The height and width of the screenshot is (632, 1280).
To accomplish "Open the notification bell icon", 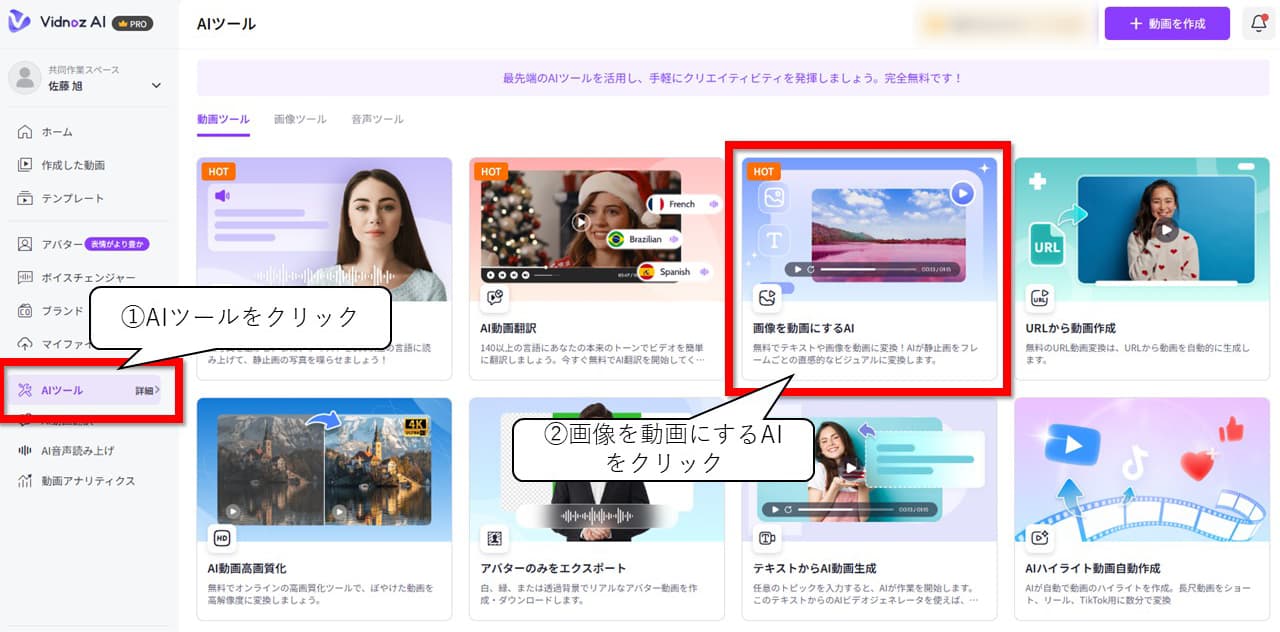I will (x=1258, y=23).
